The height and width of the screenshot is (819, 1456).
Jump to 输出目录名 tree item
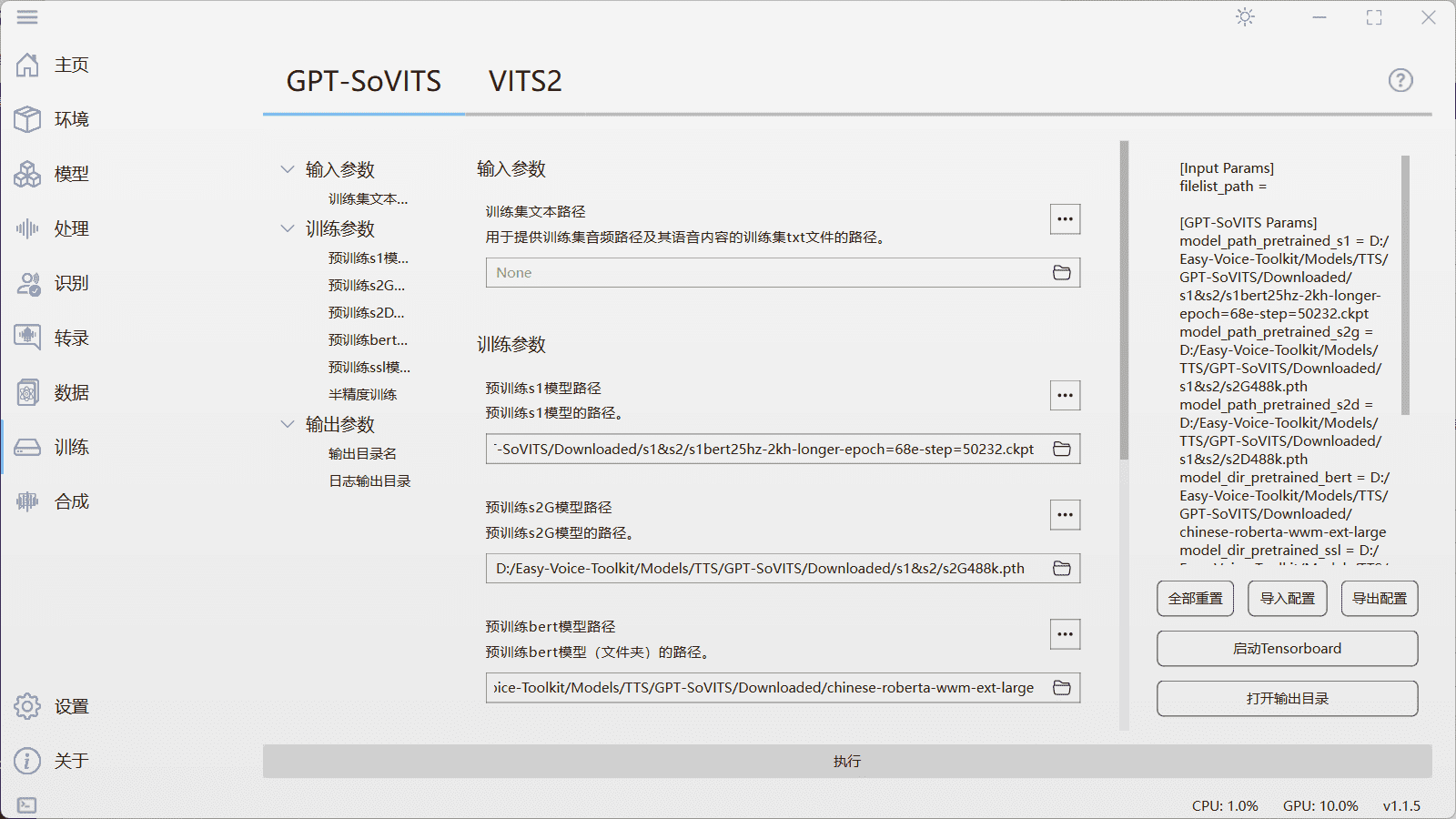(362, 453)
